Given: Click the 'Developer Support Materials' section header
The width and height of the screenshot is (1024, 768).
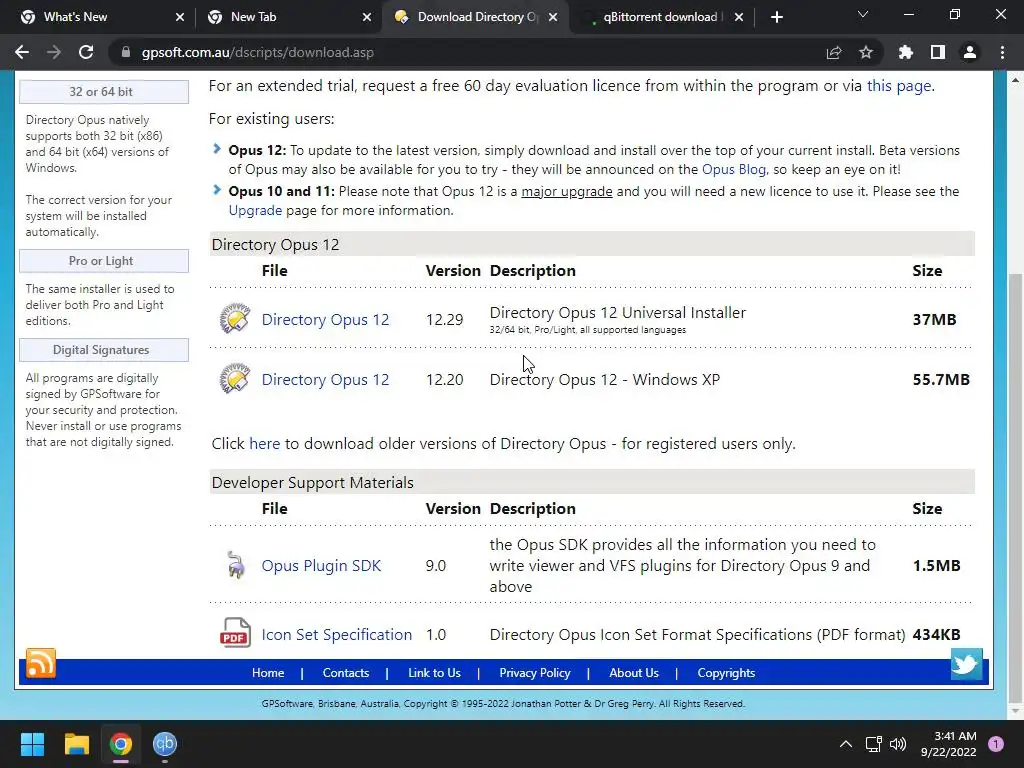Looking at the screenshot, I should 592,482.
